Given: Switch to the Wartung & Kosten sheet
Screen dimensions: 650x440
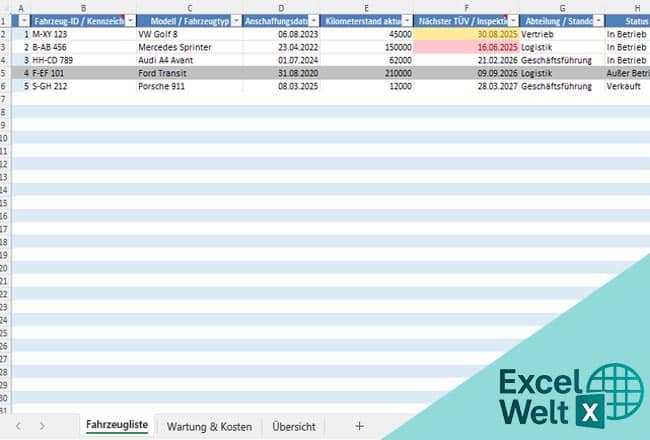Looking at the screenshot, I should click(209, 426).
